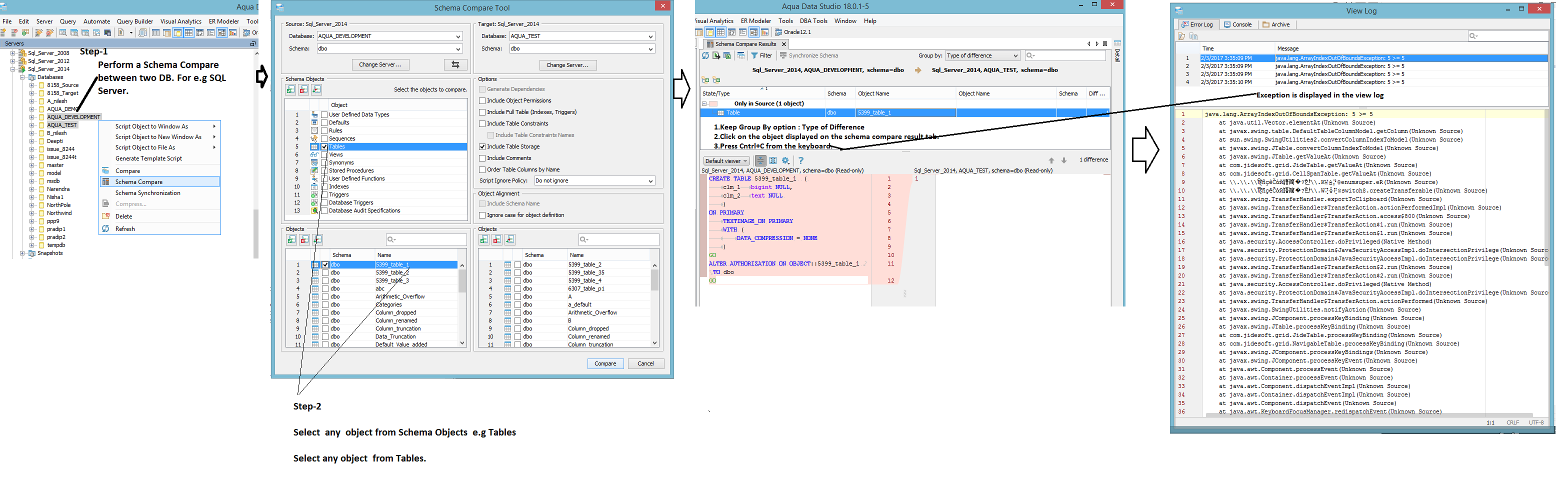1568x500 pixels.
Task: Collapse the Only in Source group row
Action: pos(705,103)
